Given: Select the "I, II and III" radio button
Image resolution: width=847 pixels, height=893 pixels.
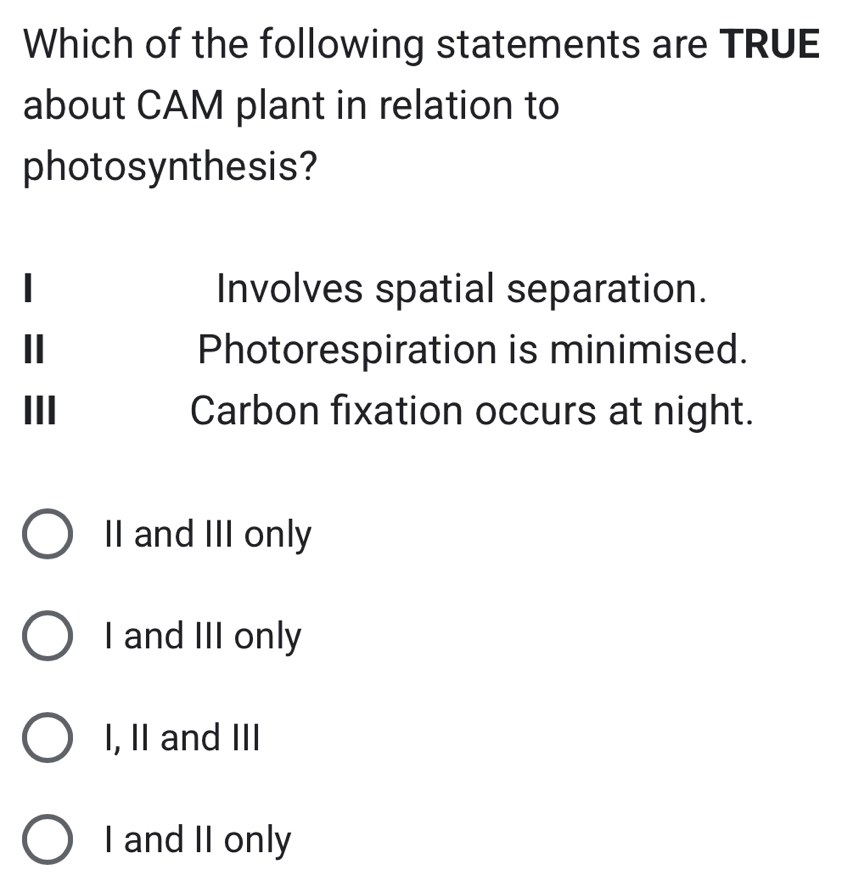Looking at the screenshot, I should click(x=46, y=738).
